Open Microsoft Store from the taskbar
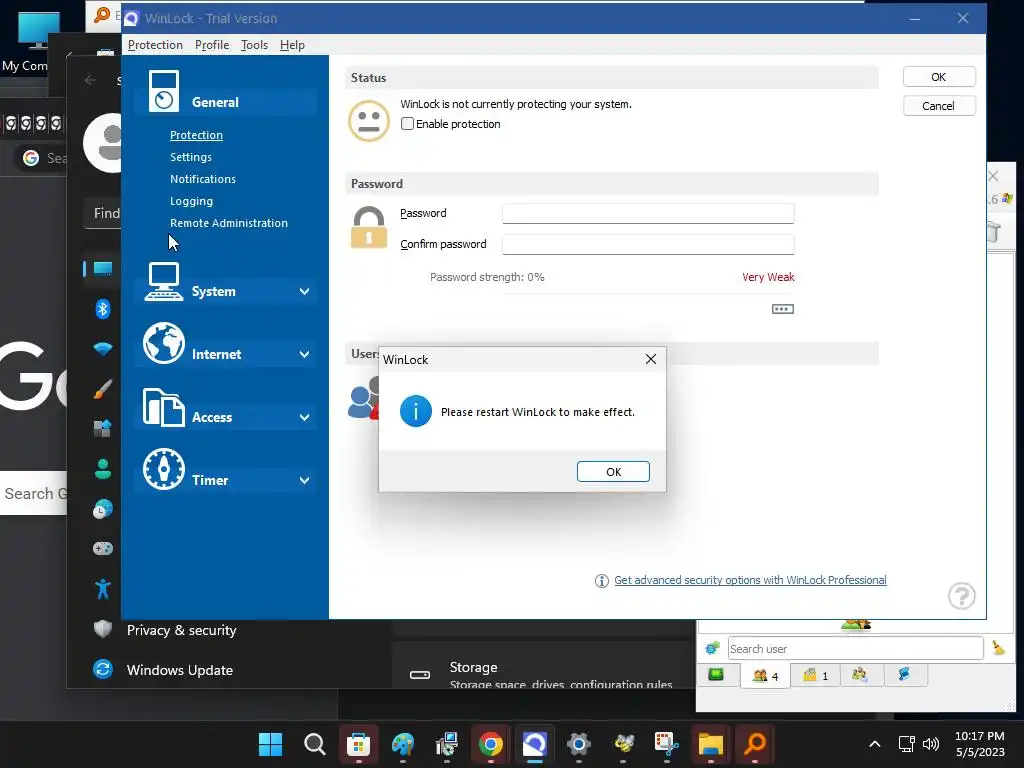 (x=359, y=744)
